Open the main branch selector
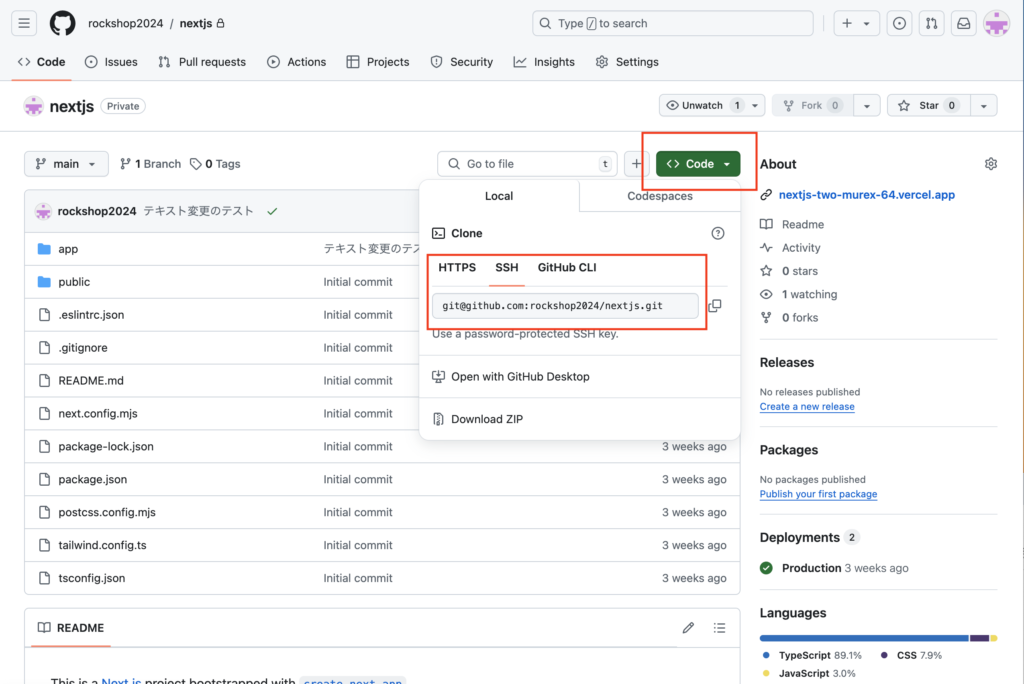 point(67,164)
